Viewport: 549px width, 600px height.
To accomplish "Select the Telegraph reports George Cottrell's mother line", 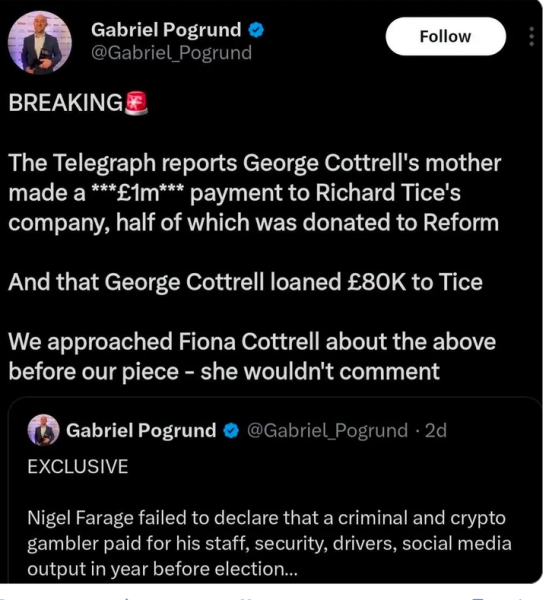I will coord(255,163).
